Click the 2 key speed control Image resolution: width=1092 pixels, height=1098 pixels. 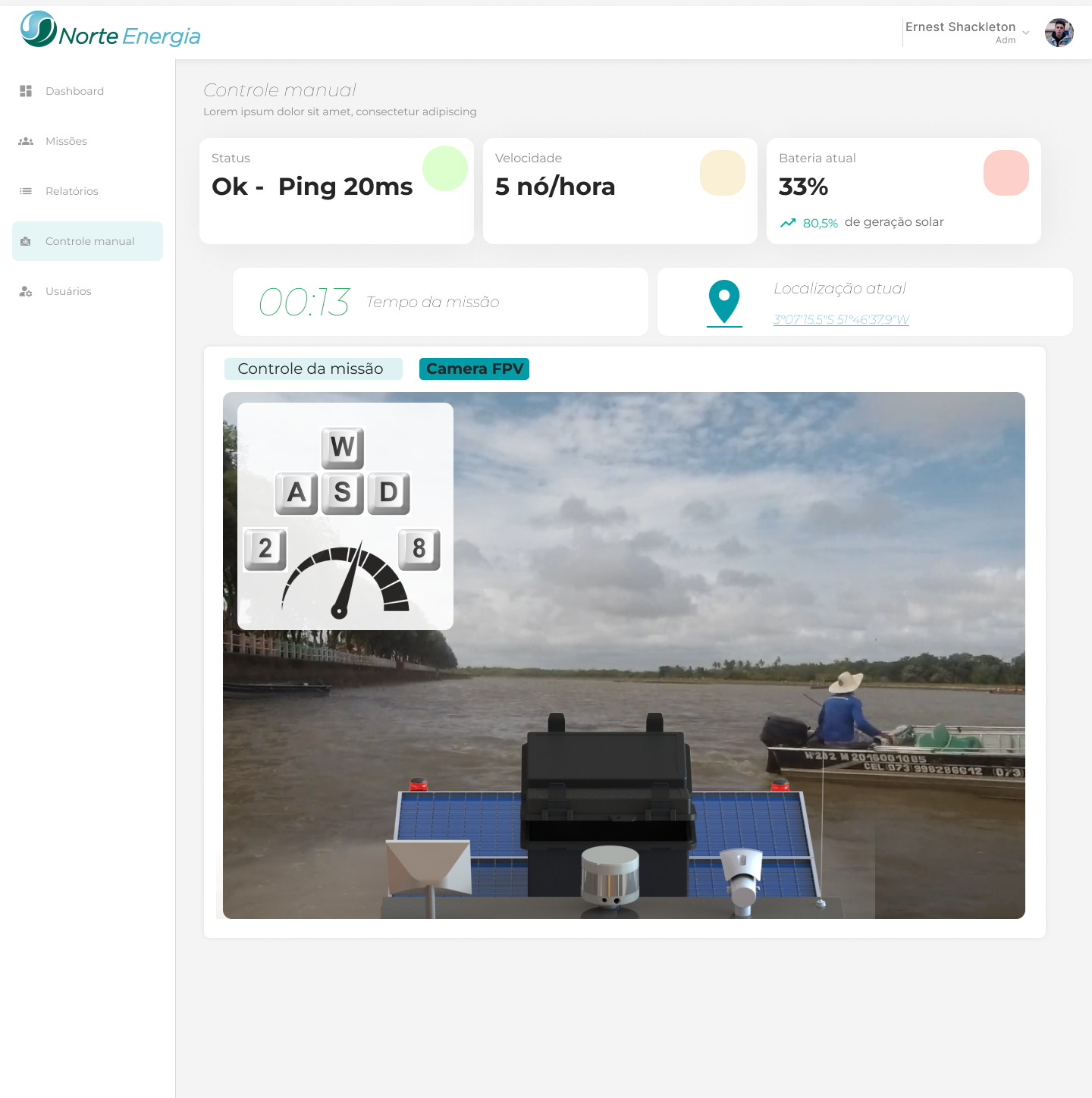(265, 549)
